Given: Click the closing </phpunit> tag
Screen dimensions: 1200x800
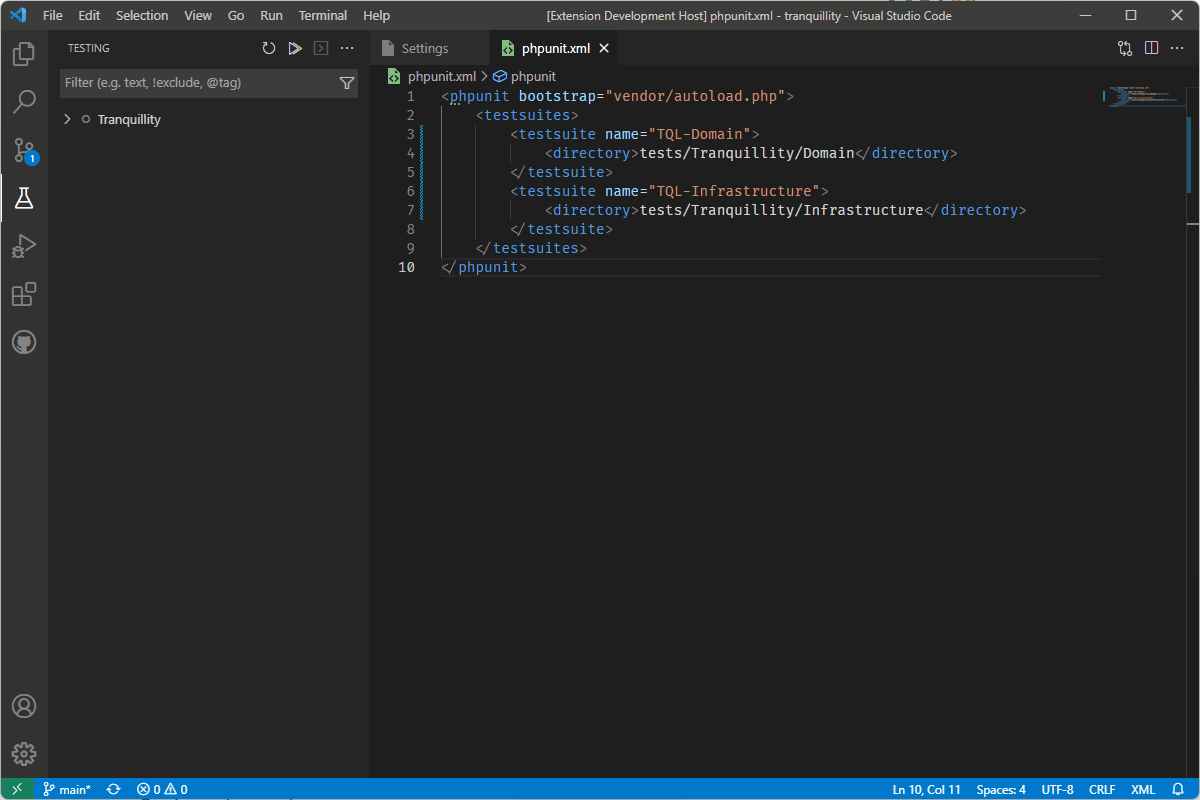Looking at the screenshot, I should (484, 267).
